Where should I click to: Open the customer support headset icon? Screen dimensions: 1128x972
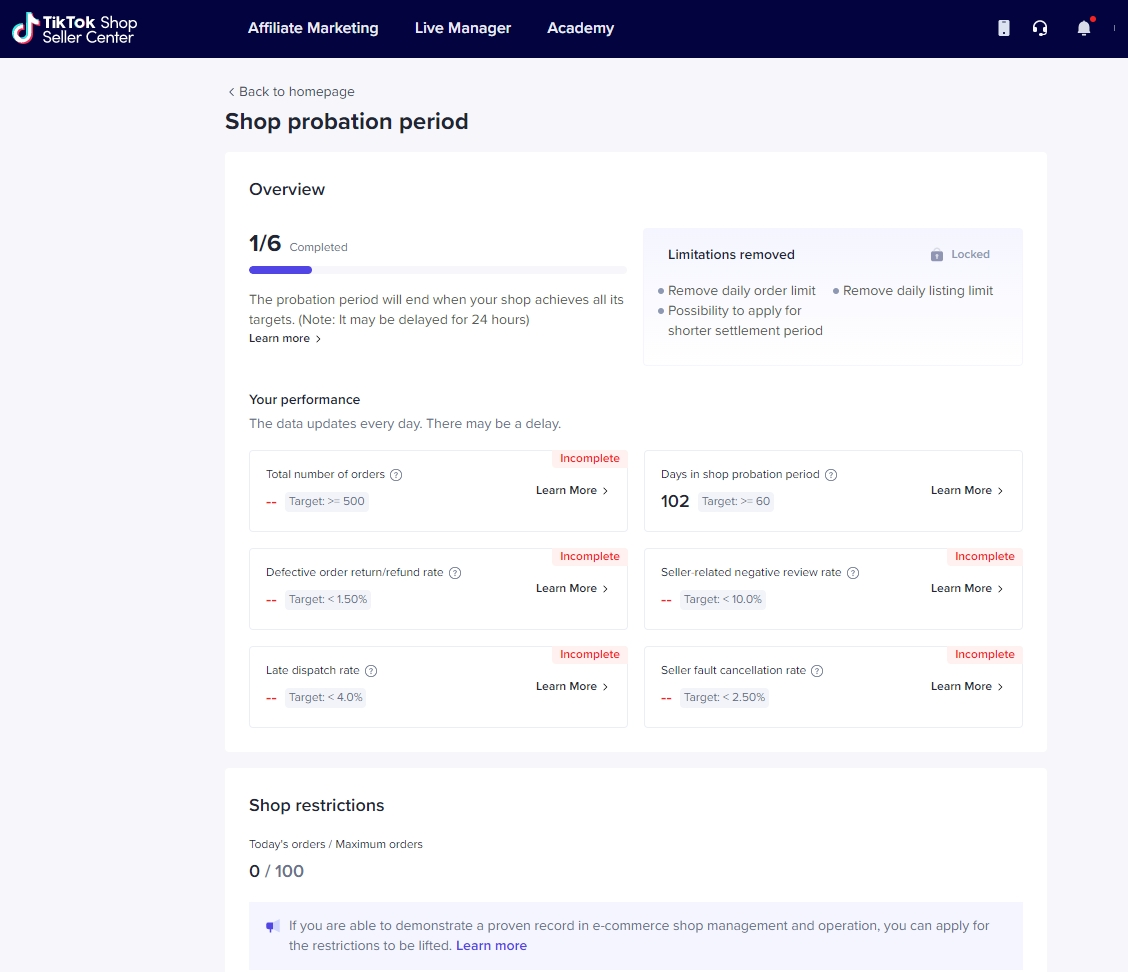(x=1040, y=28)
